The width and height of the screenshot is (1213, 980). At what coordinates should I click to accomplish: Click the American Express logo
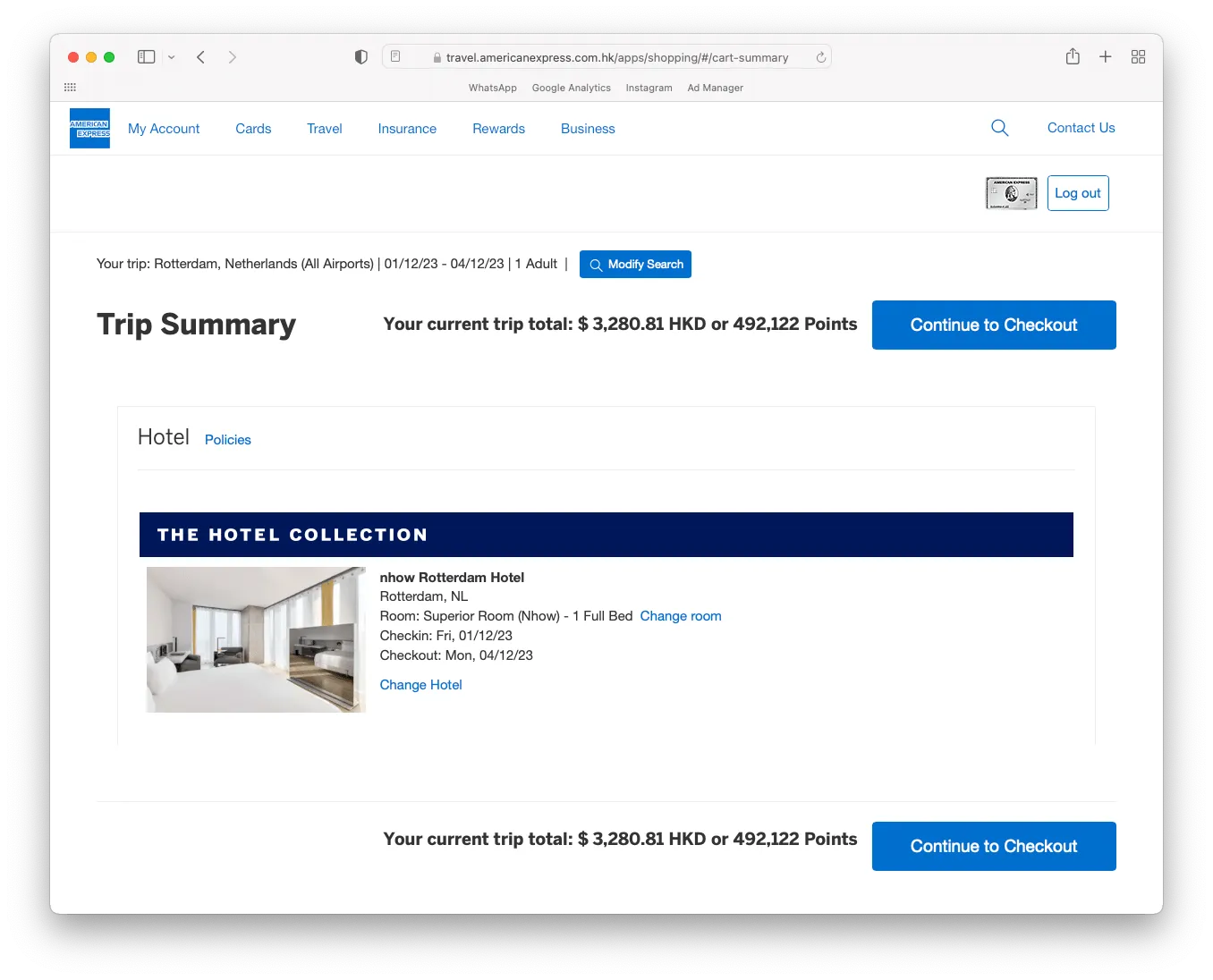pos(89,128)
